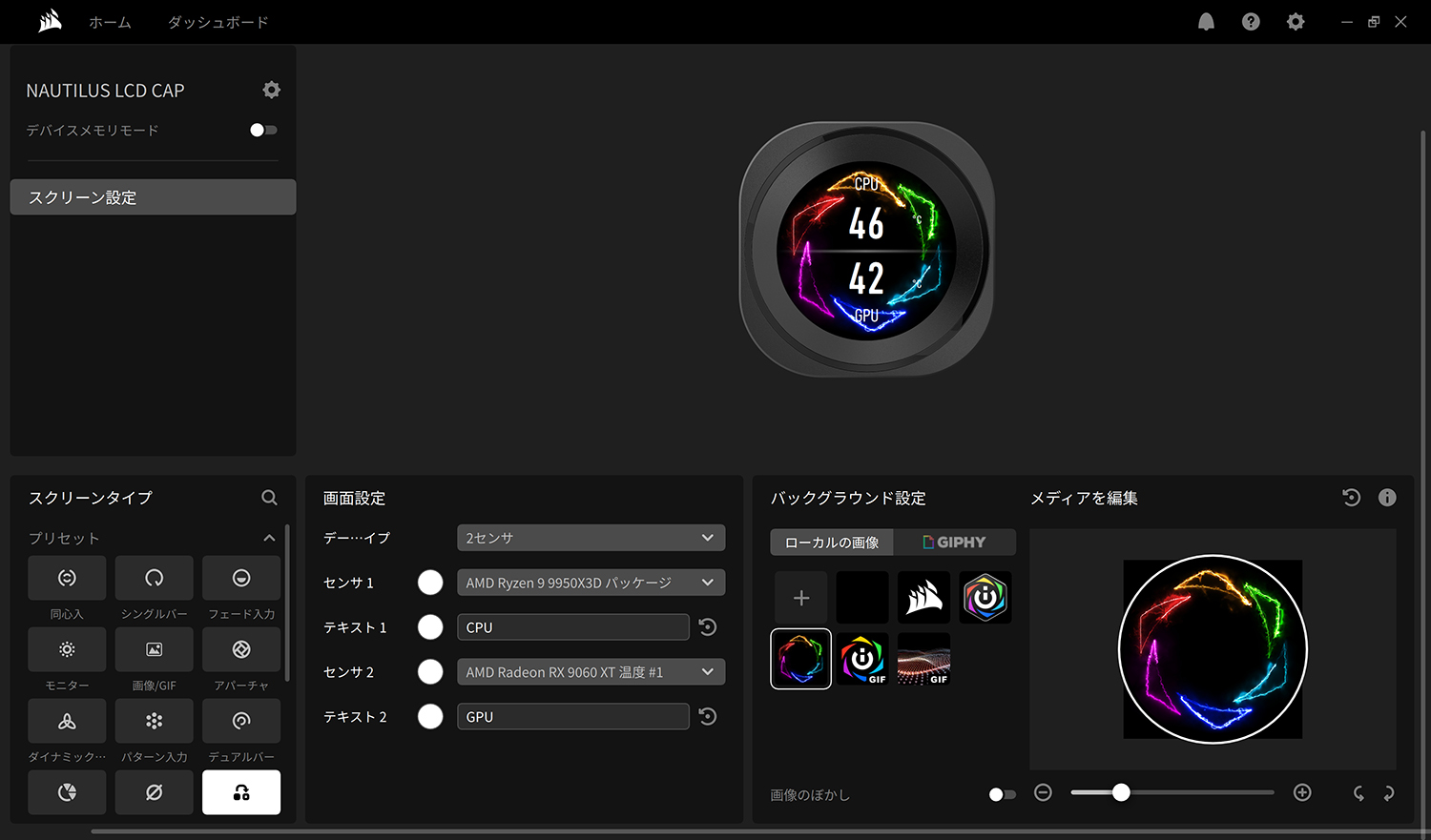1431x840 pixels.
Task: Show info for メディアを編集
Action: [1387, 498]
